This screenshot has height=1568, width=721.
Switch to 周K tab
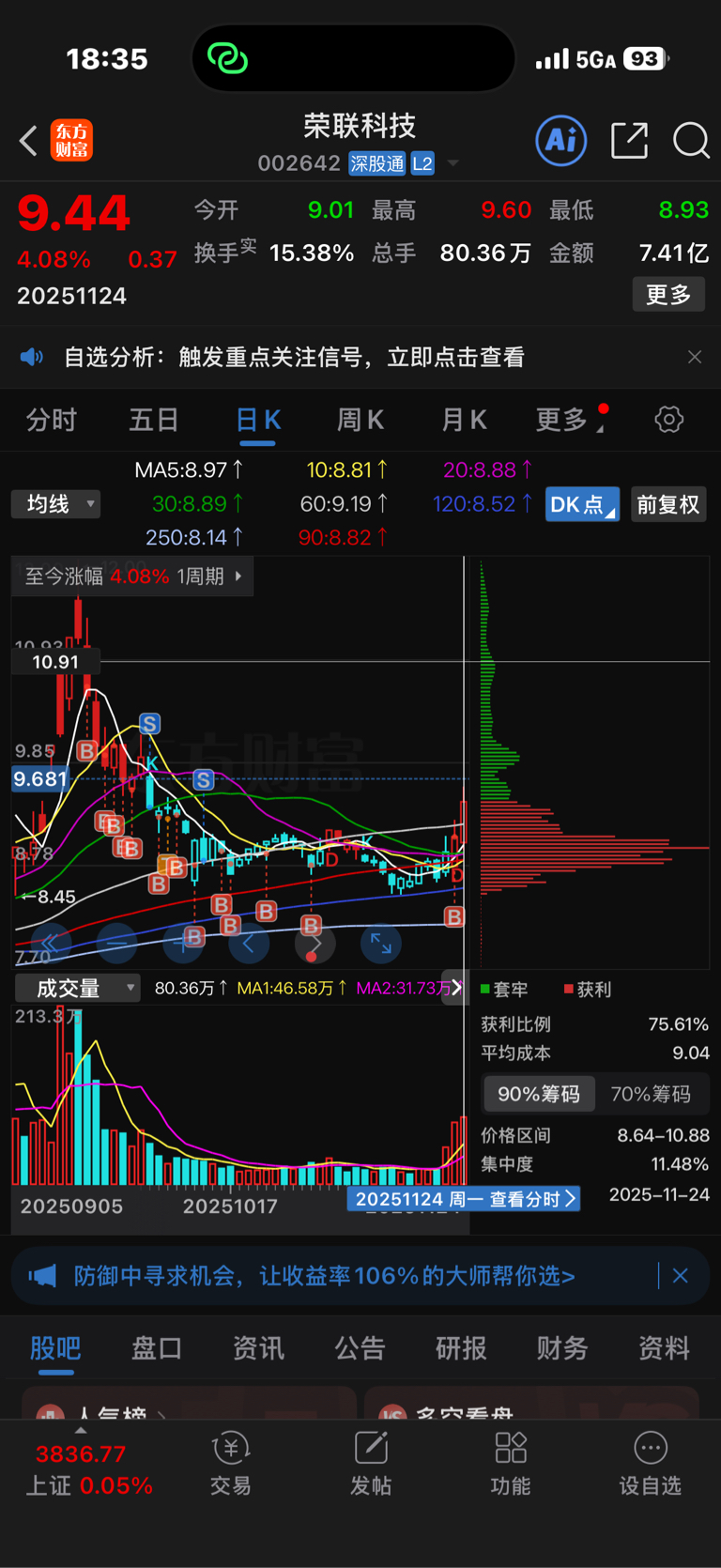(x=360, y=419)
